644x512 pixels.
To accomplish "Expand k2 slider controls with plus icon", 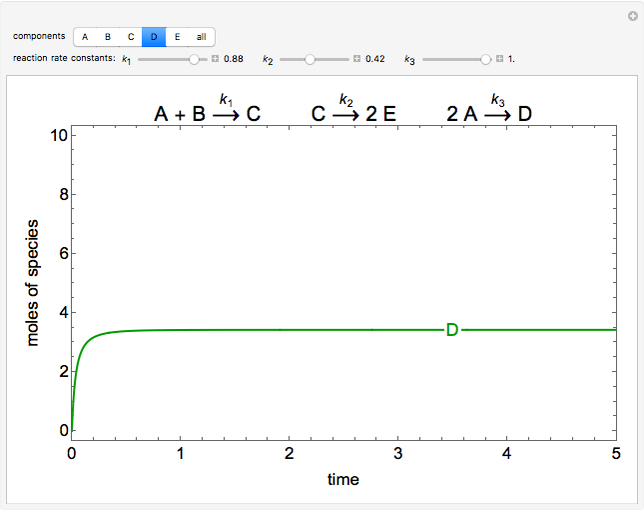I will point(357,60).
